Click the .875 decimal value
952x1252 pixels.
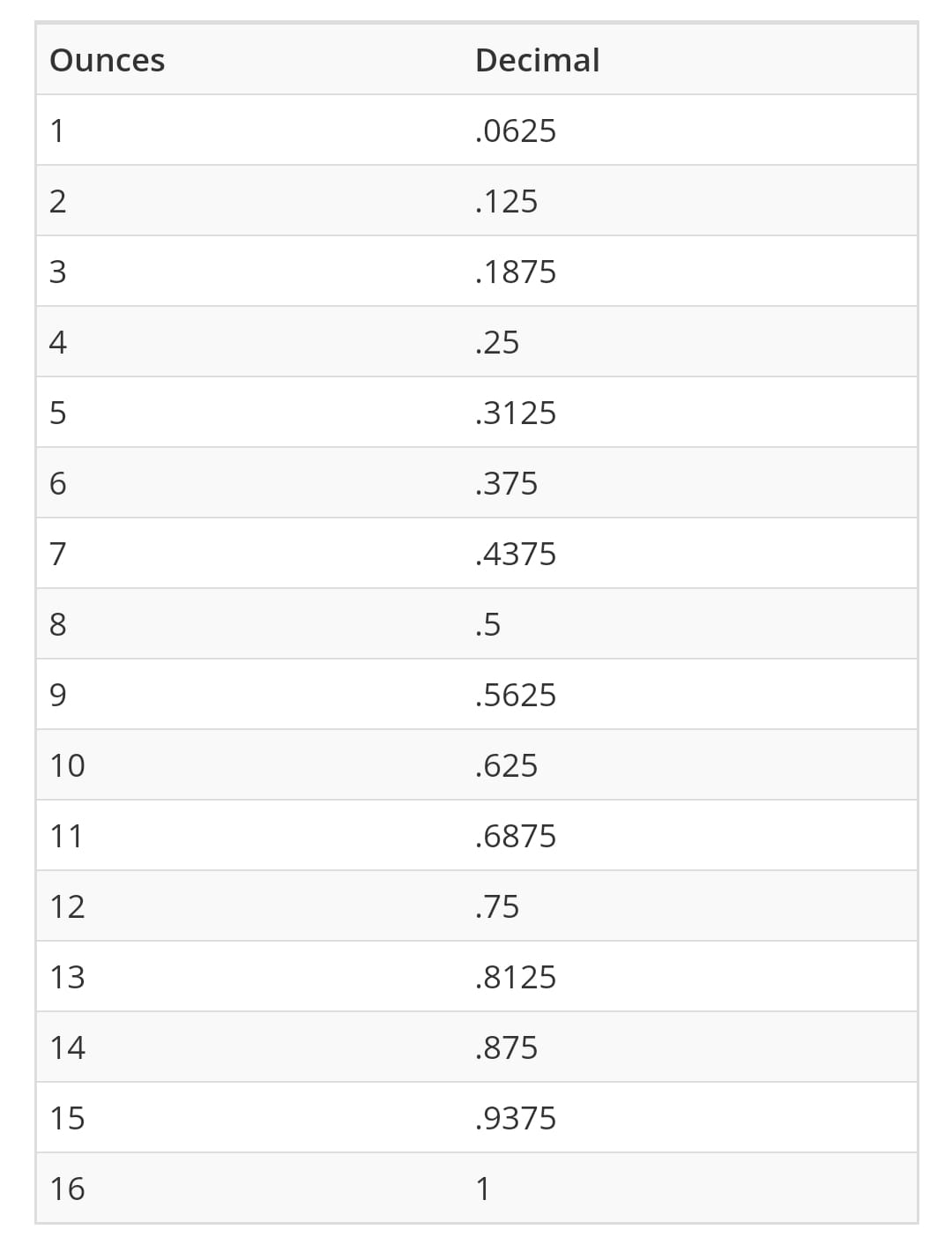click(506, 1047)
